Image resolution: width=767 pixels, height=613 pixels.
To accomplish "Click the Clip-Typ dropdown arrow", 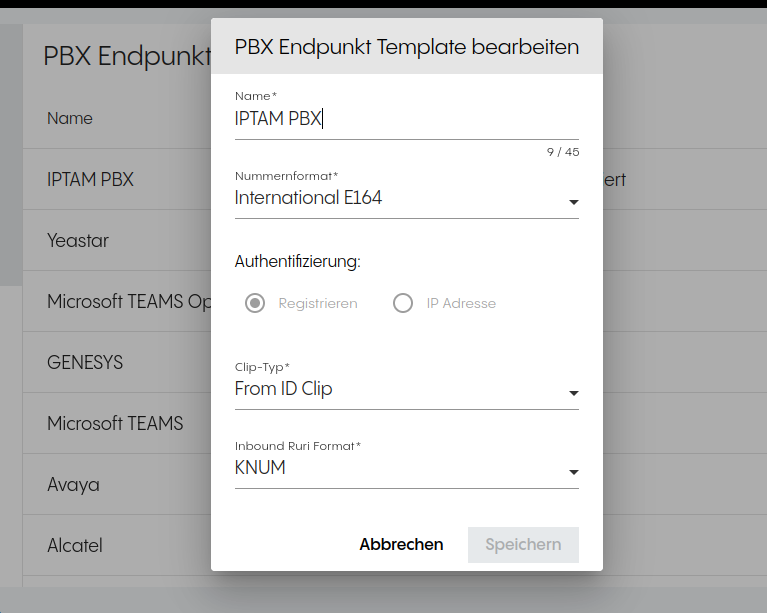I will pos(573,394).
